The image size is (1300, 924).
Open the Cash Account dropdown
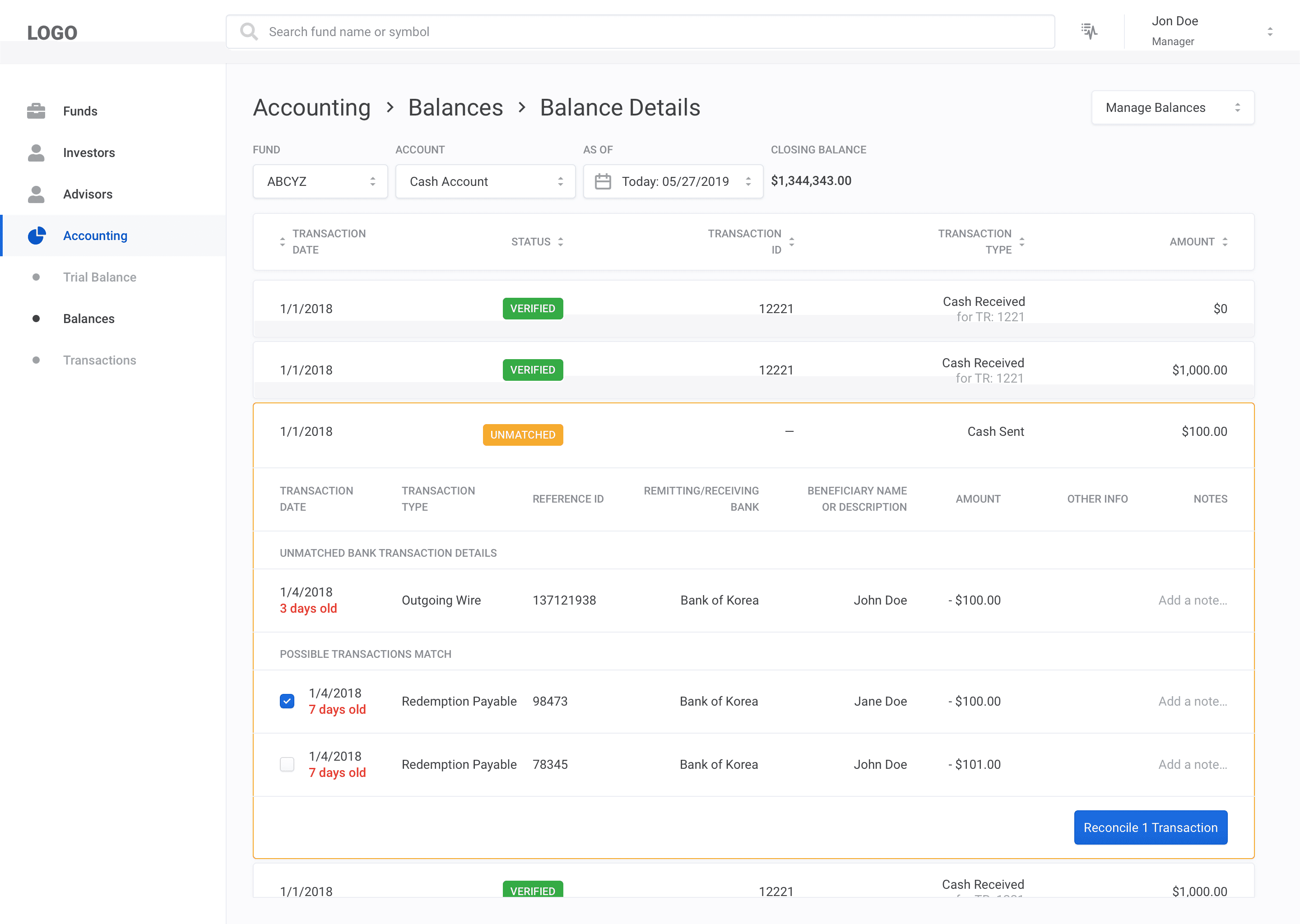pos(485,181)
